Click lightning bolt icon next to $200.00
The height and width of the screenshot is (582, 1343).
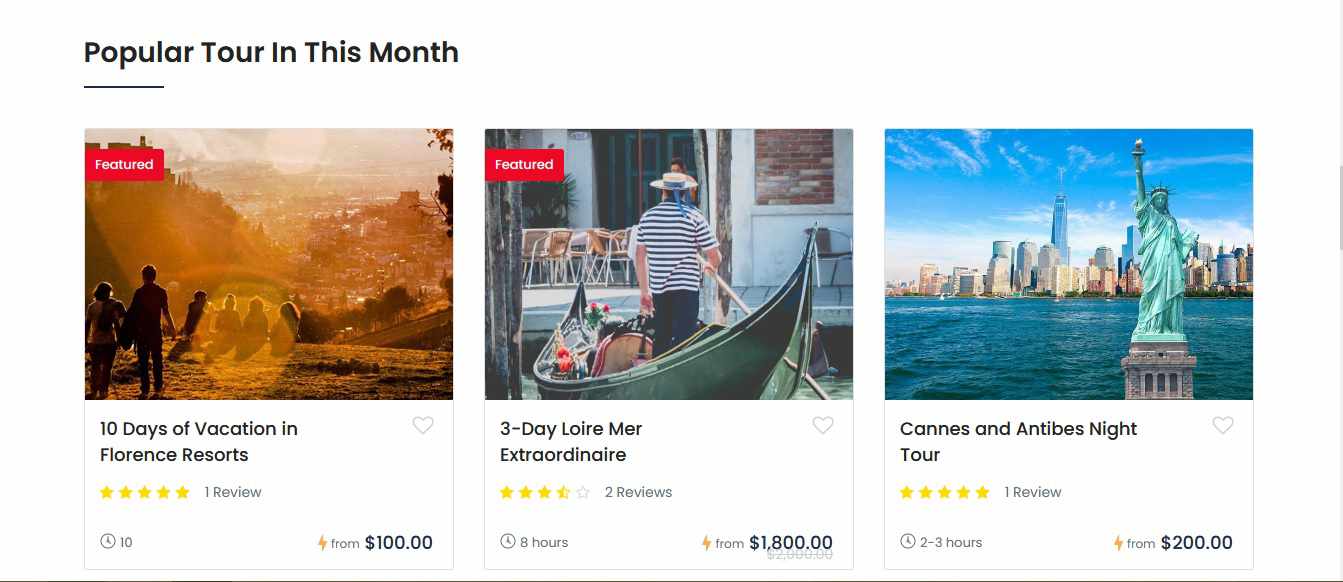click(x=1118, y=543)
